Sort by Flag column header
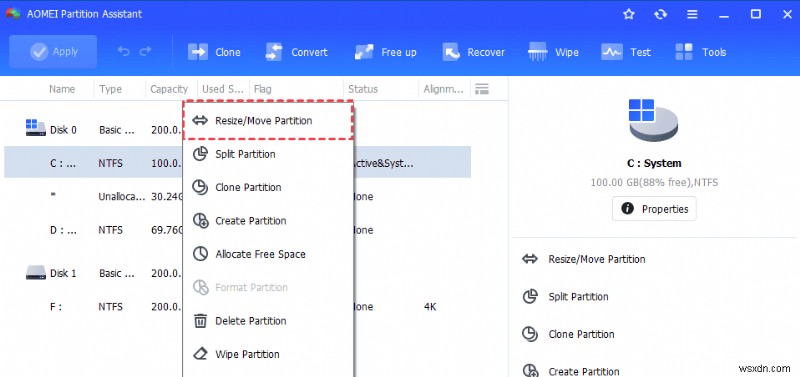This screenshot has height=377, width=800. coord(262,89)
